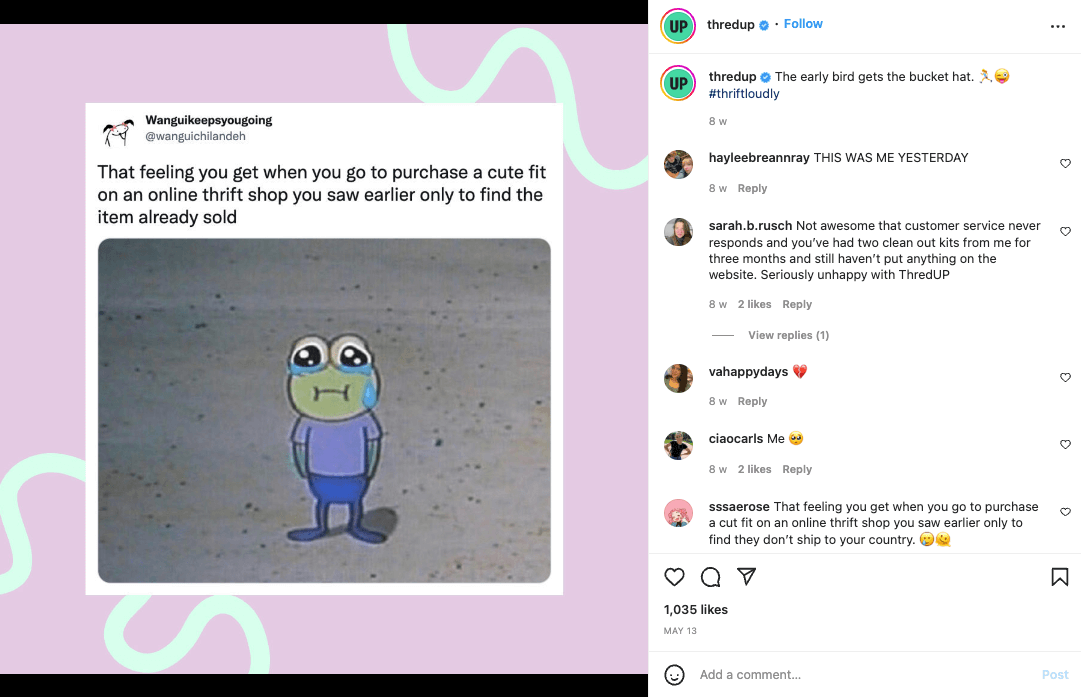The width and height of the screenshot is (1081, 697).
Task: Like sarah.b.rusch's comment
Action: [x=1065, y=232]
